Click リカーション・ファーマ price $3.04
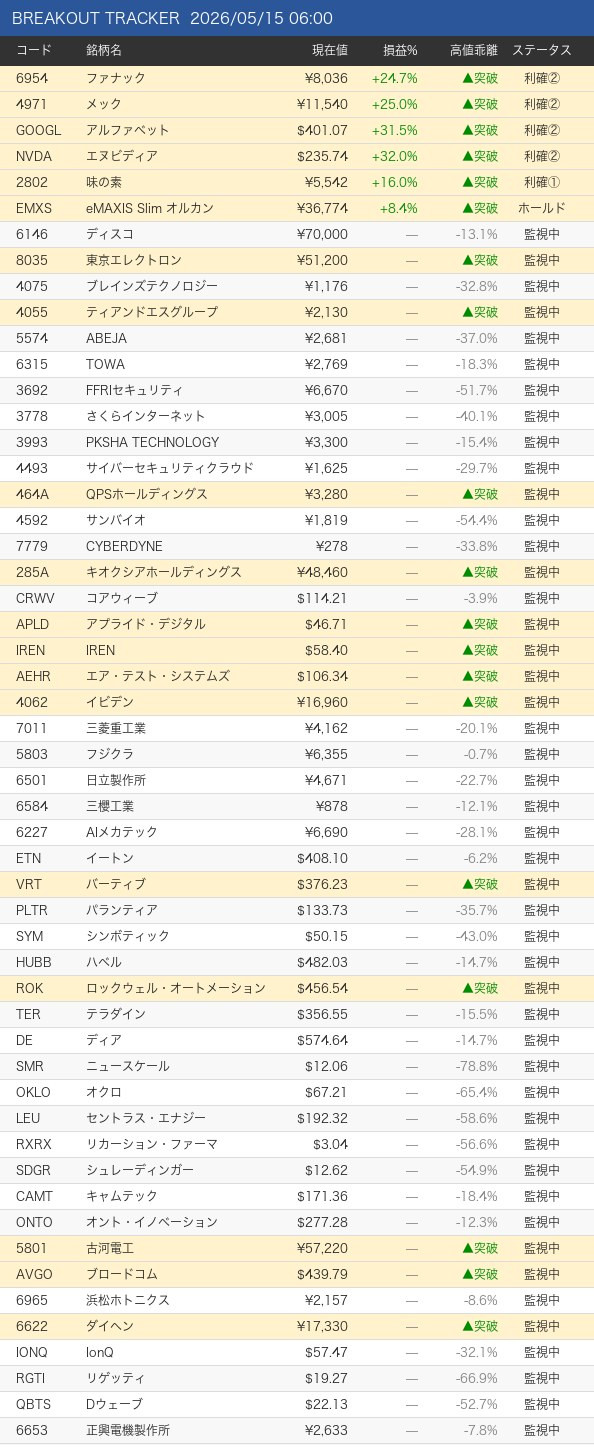This screenshot has height=1456, width=594. 330,1144
